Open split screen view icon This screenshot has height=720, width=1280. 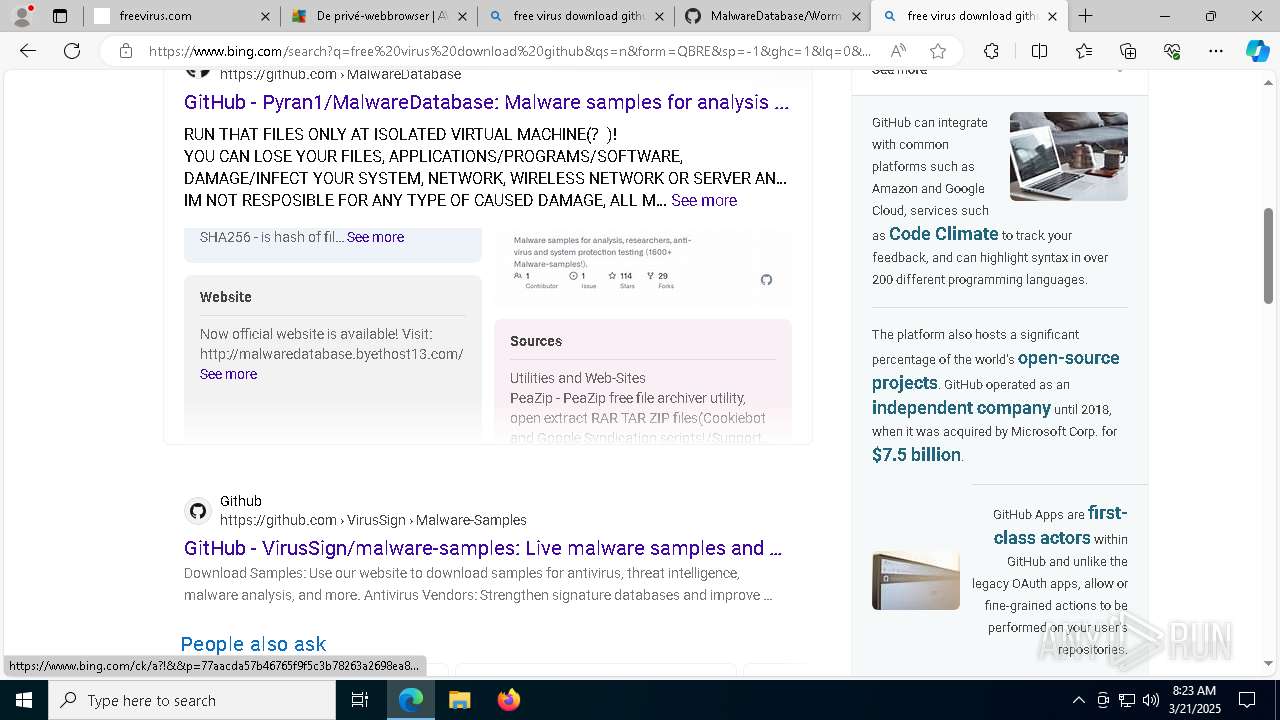click(1039, 51)
